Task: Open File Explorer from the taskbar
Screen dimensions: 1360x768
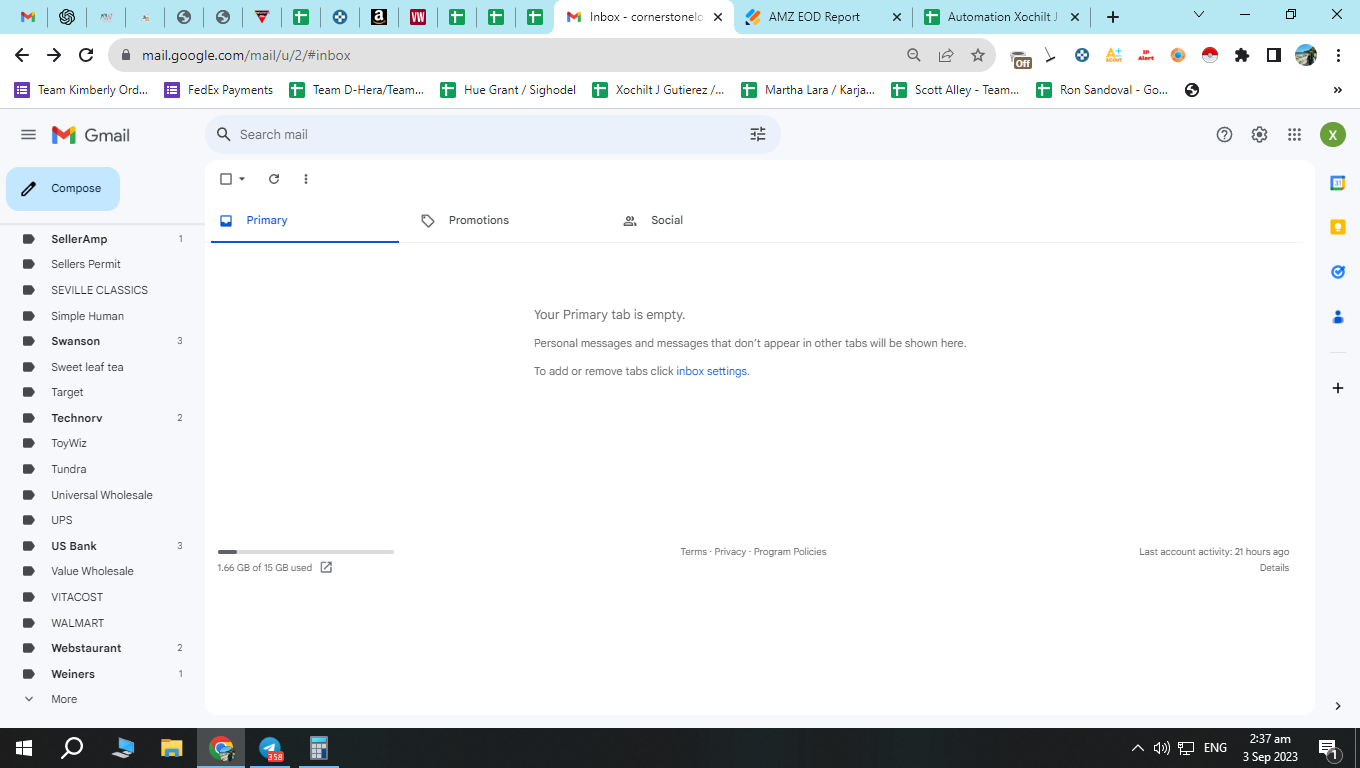Action: point(172,748)
